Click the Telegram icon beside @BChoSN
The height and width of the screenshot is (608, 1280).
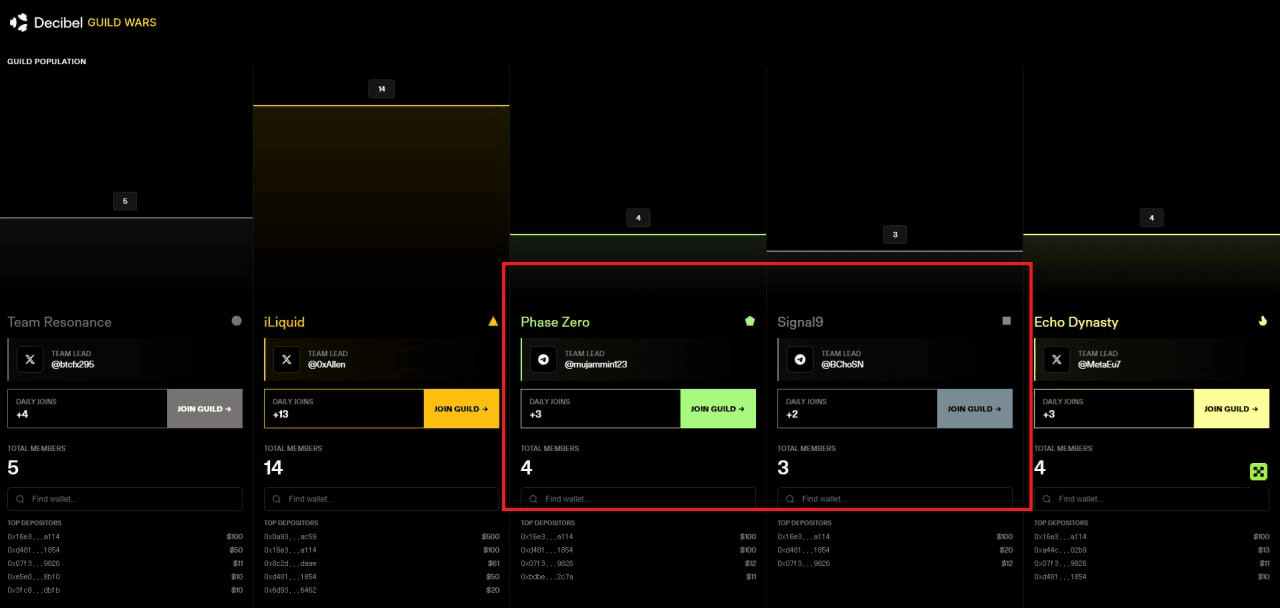click(800, 359)
